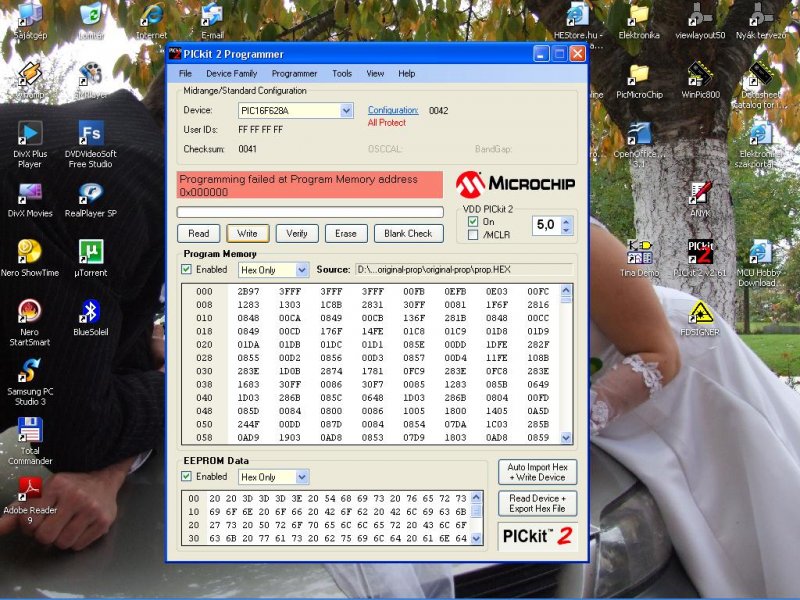This screenshot has height=600, width=800.
Task: Open the Tools menu
Action: coord(342,73)
